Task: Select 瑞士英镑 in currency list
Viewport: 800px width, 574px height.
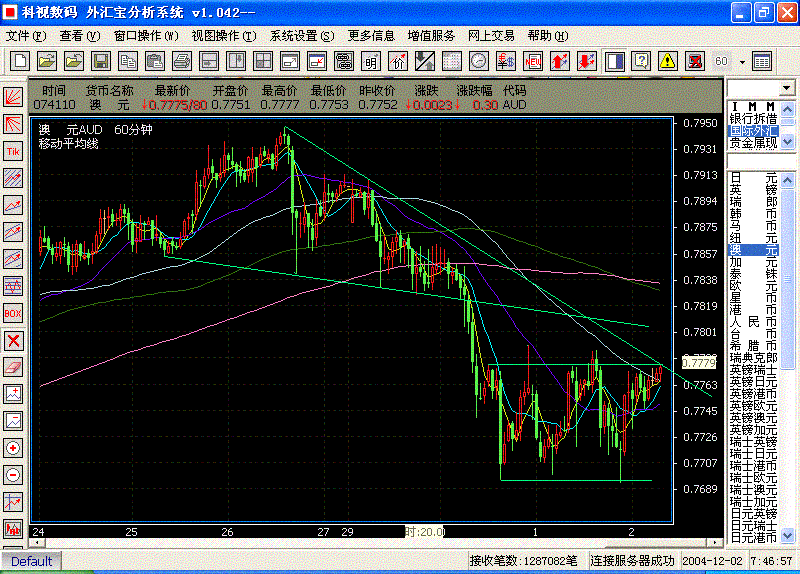Action: pyautogui.click(x=754, y=442)
